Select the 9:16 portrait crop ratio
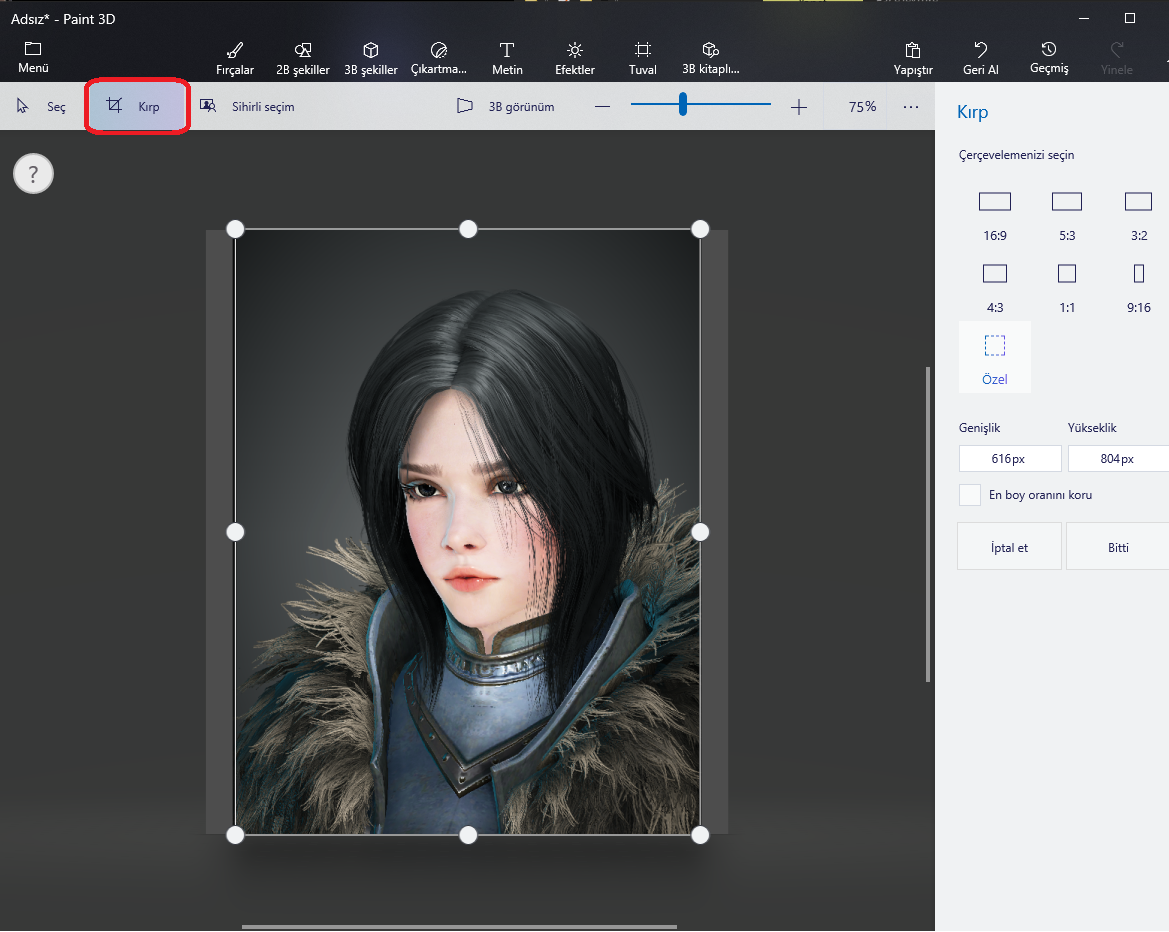This screenshot has height=932, width=1169. (x=1138, y=289)
